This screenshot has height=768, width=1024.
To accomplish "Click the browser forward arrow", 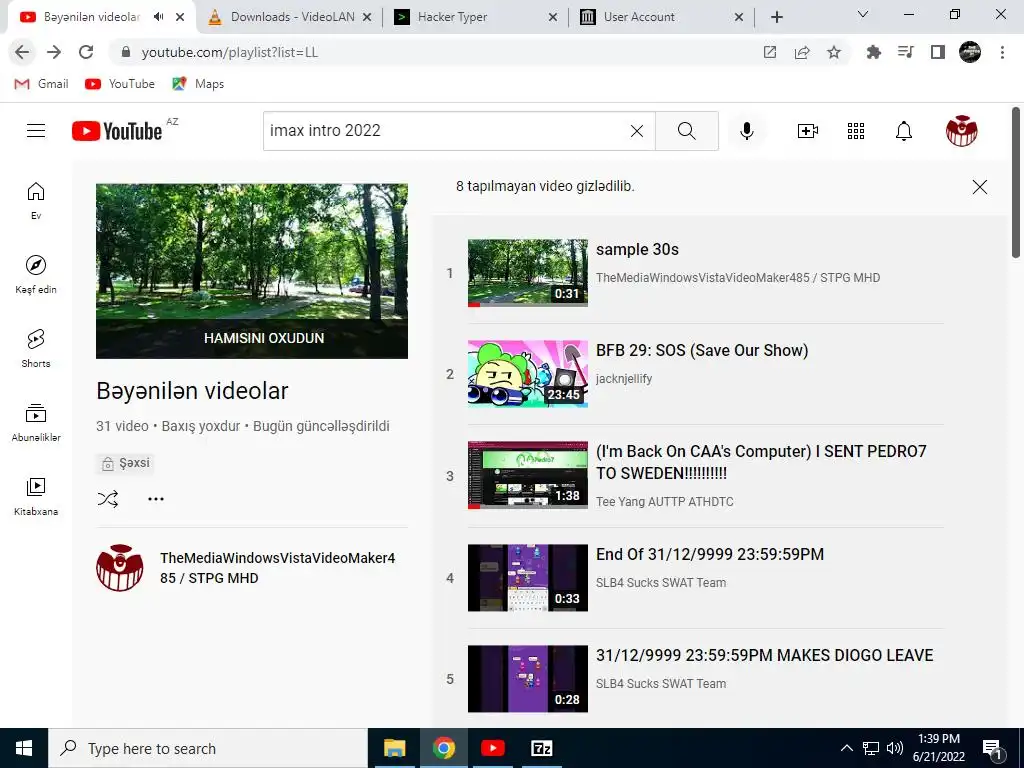I will (54, 52).
